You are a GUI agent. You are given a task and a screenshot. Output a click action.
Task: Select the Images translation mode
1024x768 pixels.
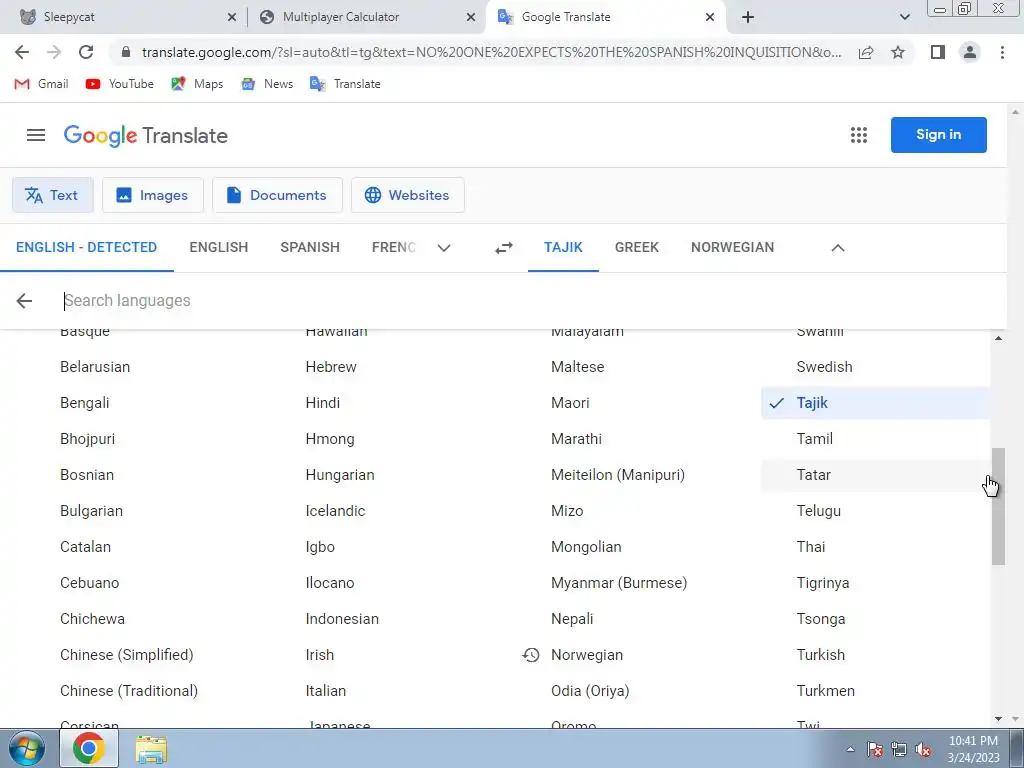click(153, 195)
